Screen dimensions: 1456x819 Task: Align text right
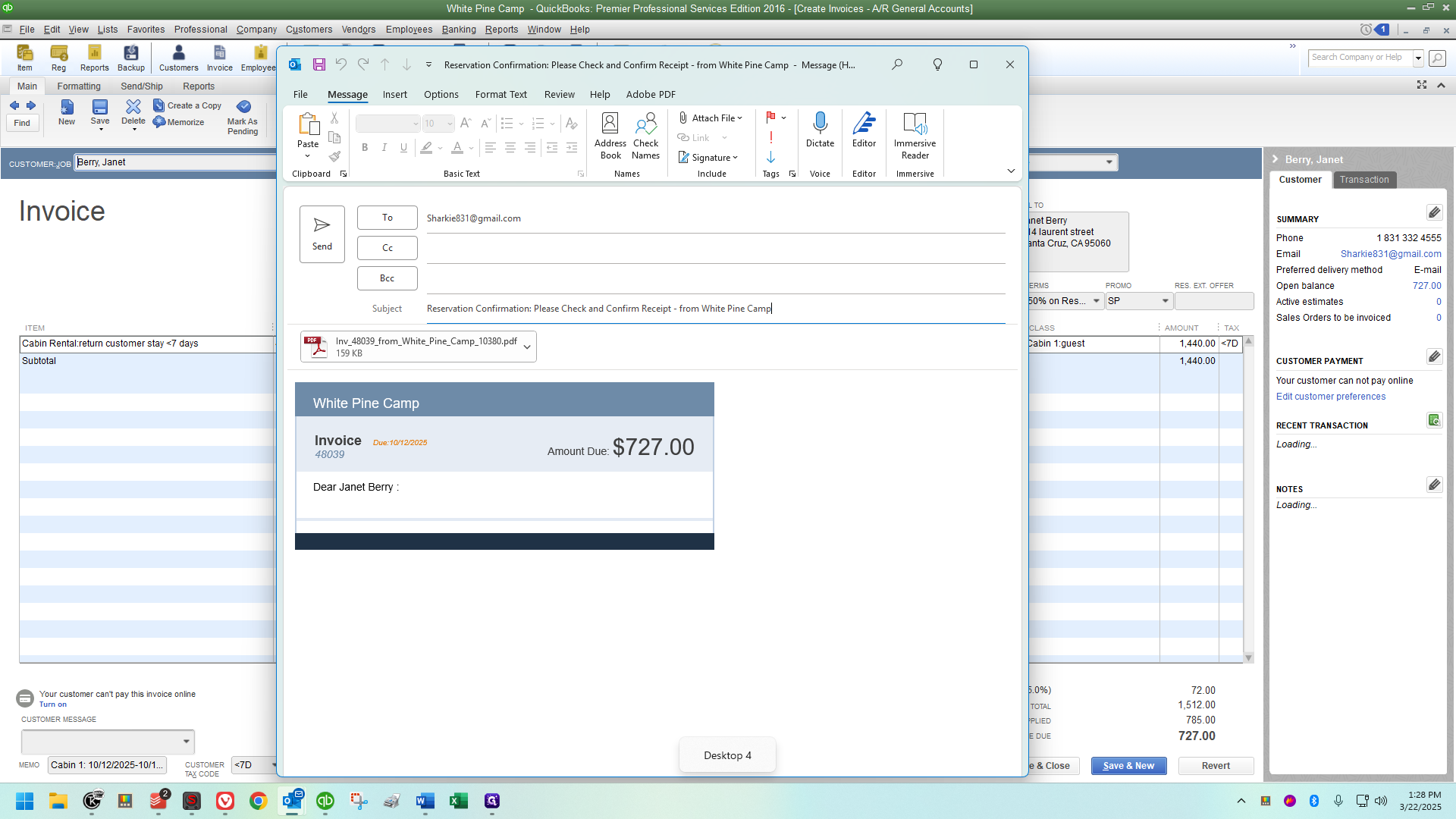click(530, 147)
